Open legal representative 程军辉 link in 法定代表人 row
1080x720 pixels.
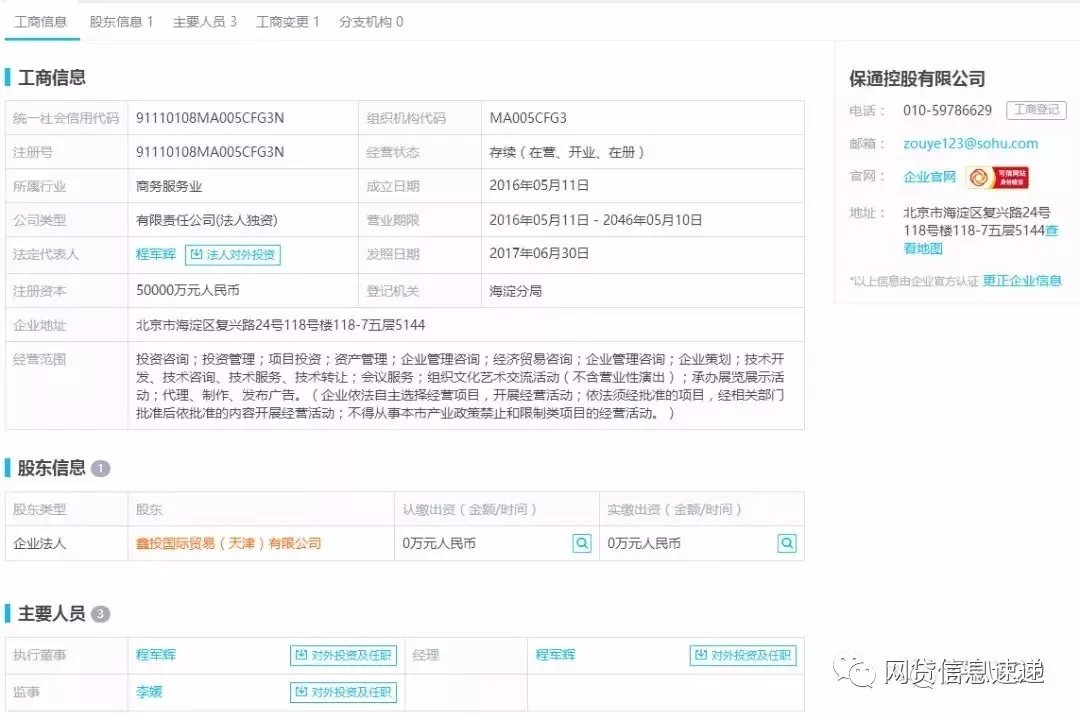(x=156, y=254)
